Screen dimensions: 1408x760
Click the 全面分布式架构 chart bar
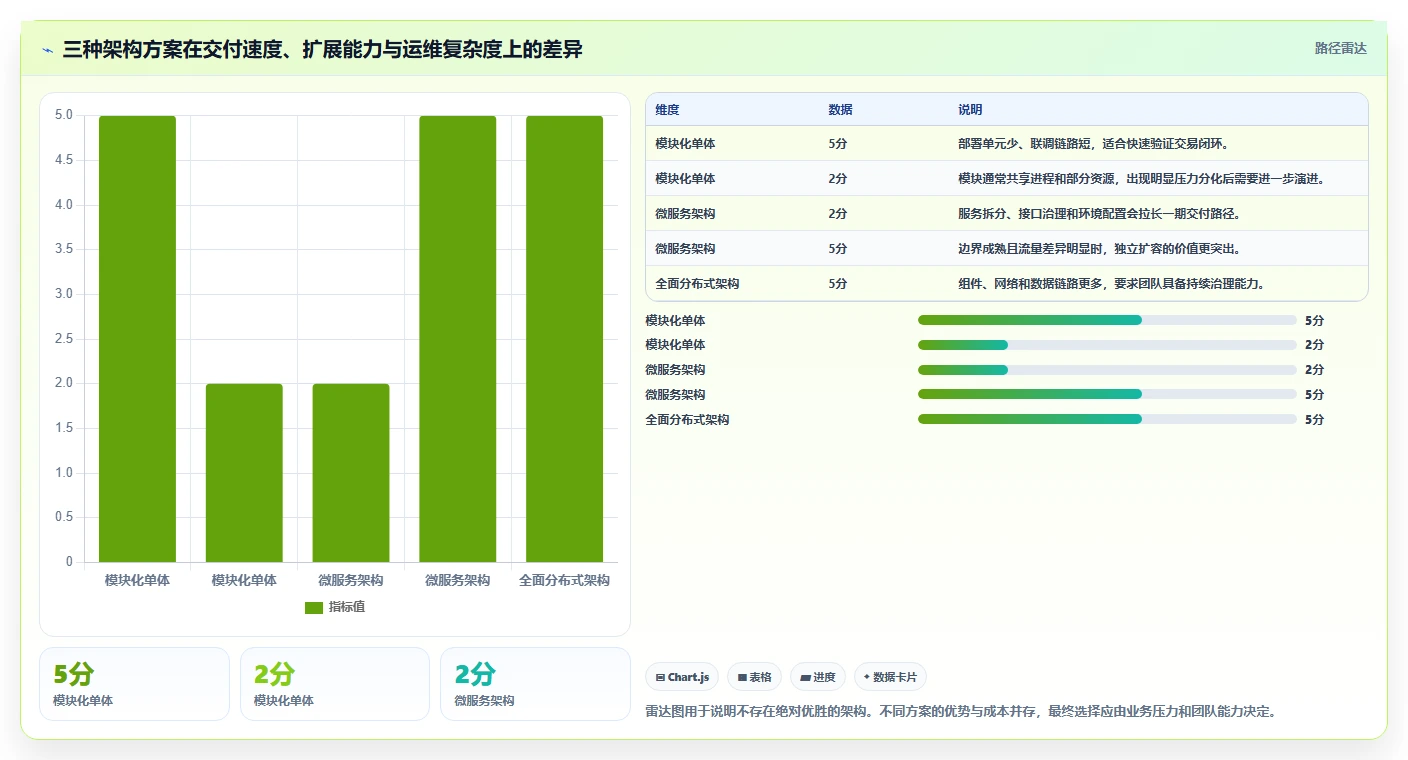[x=565, y=339]
